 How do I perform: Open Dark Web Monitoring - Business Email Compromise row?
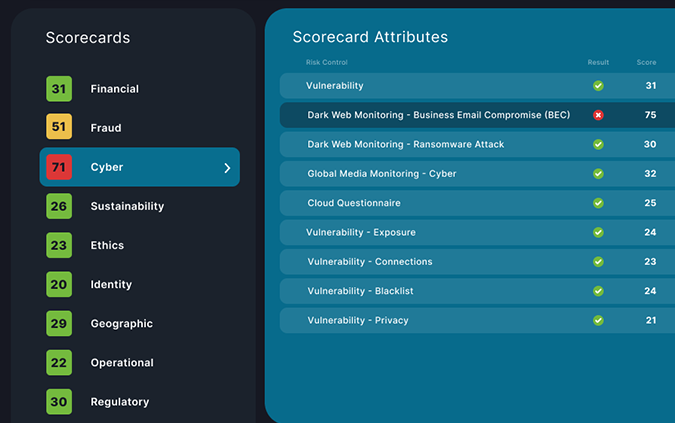(x=438, y=115)
